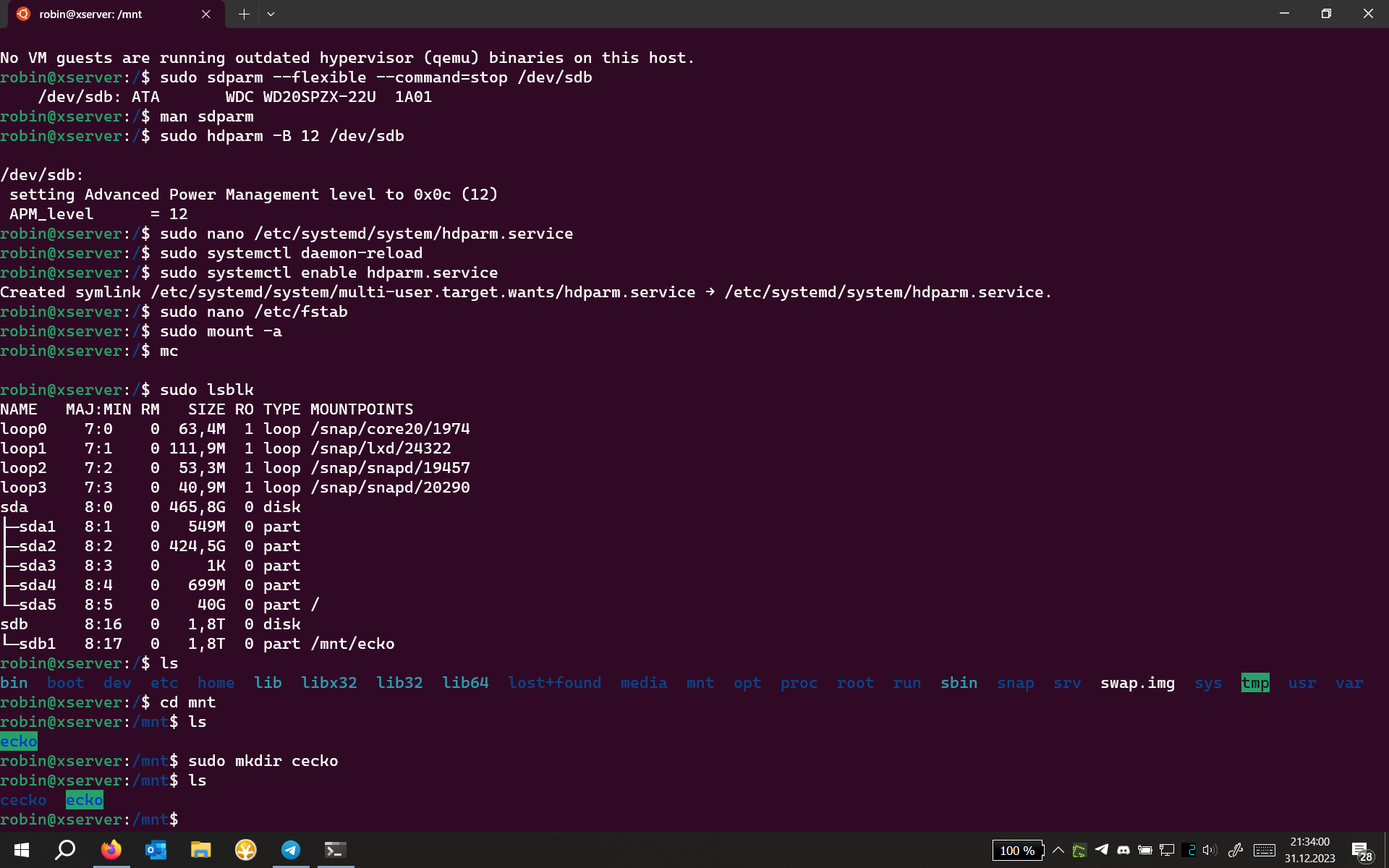Open Telegram from the taskbar
Screen dimensions: 1389x868
(x=291, y=850)
